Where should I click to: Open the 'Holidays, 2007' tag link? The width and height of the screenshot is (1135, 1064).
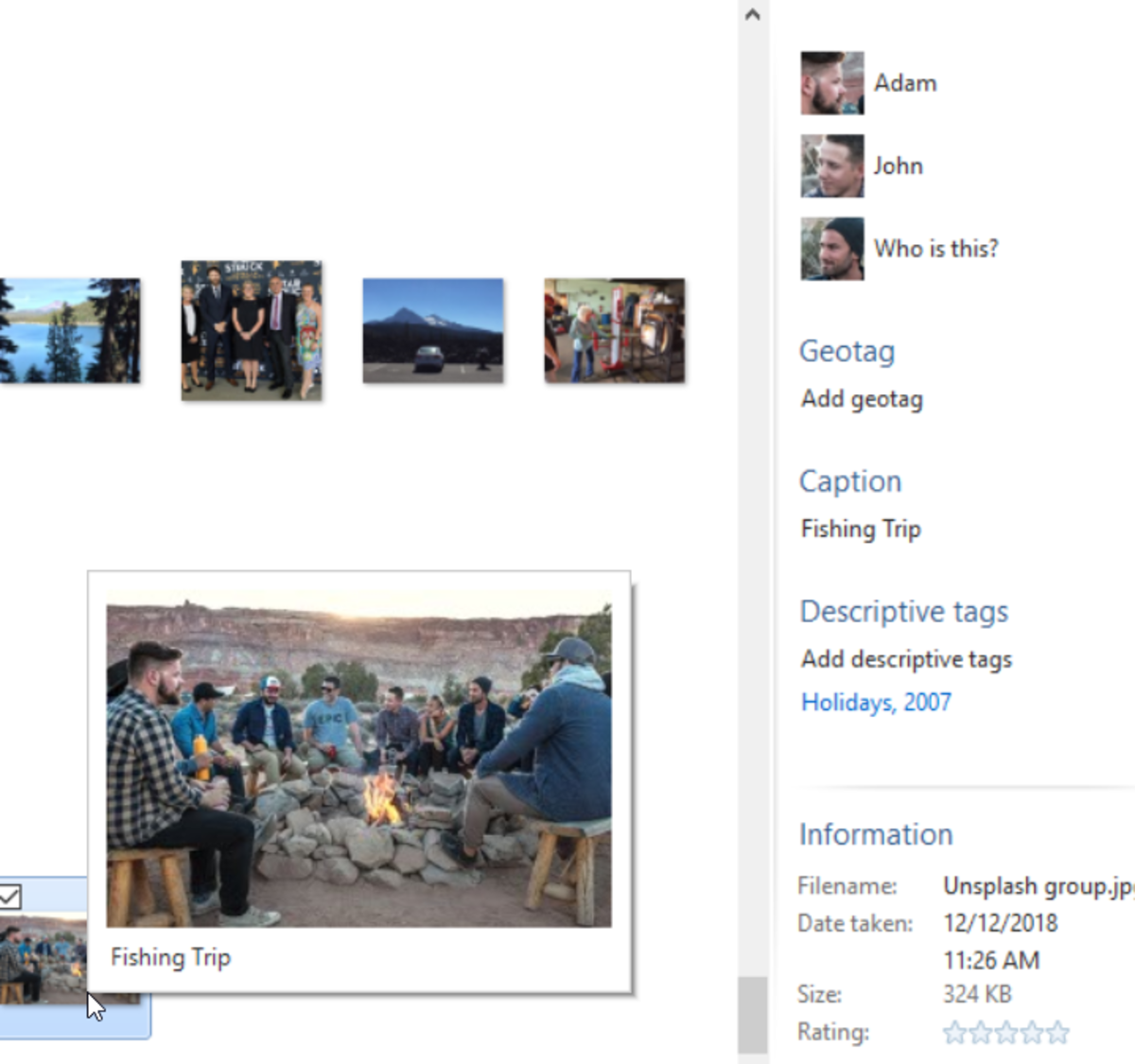coord(876,703)
